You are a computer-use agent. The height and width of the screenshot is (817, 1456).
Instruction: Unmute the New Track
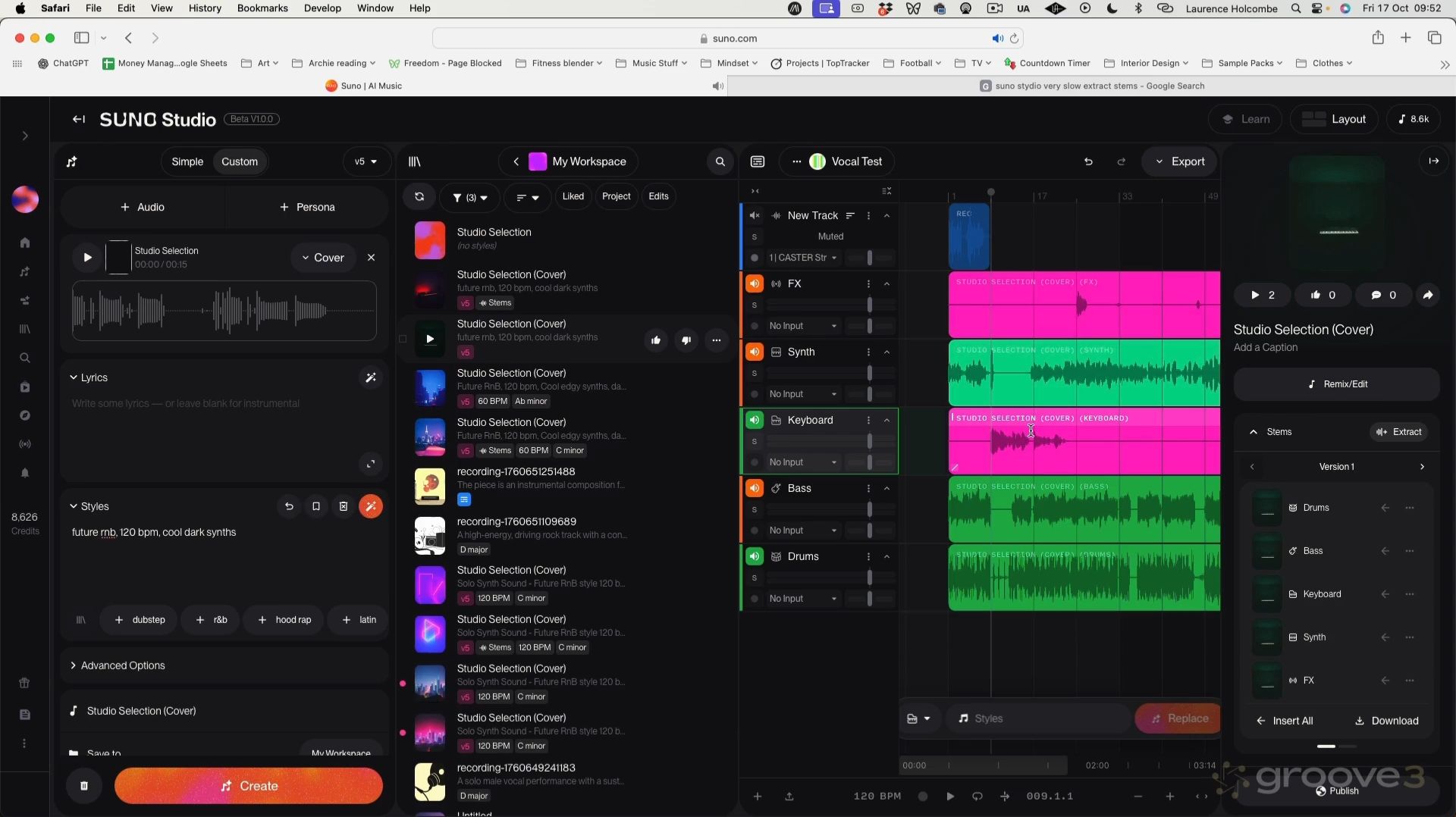pos(755,216)
